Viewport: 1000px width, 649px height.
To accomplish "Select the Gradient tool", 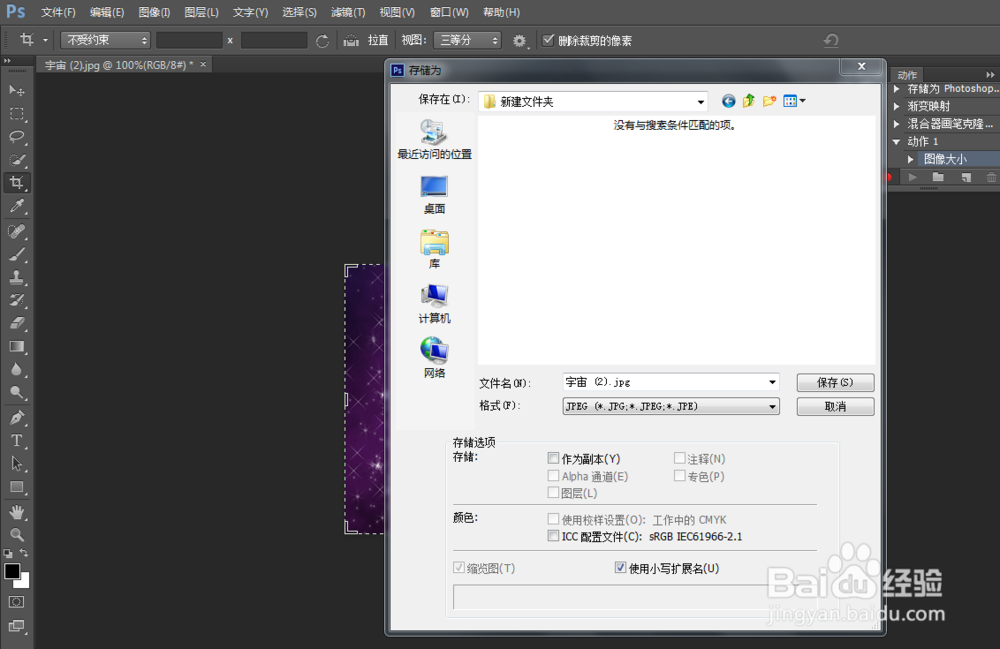I will point(17,346).
